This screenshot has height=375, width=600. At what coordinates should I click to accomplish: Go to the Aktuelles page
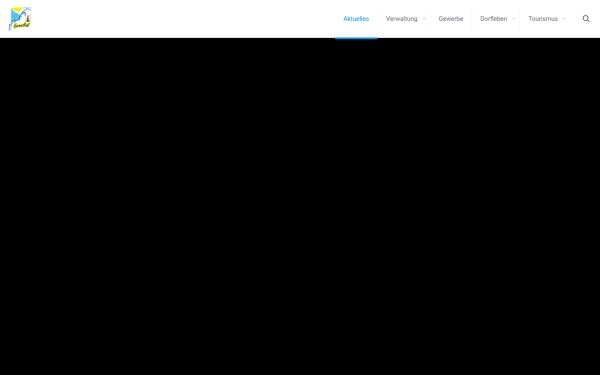click(x=356, y=19)
